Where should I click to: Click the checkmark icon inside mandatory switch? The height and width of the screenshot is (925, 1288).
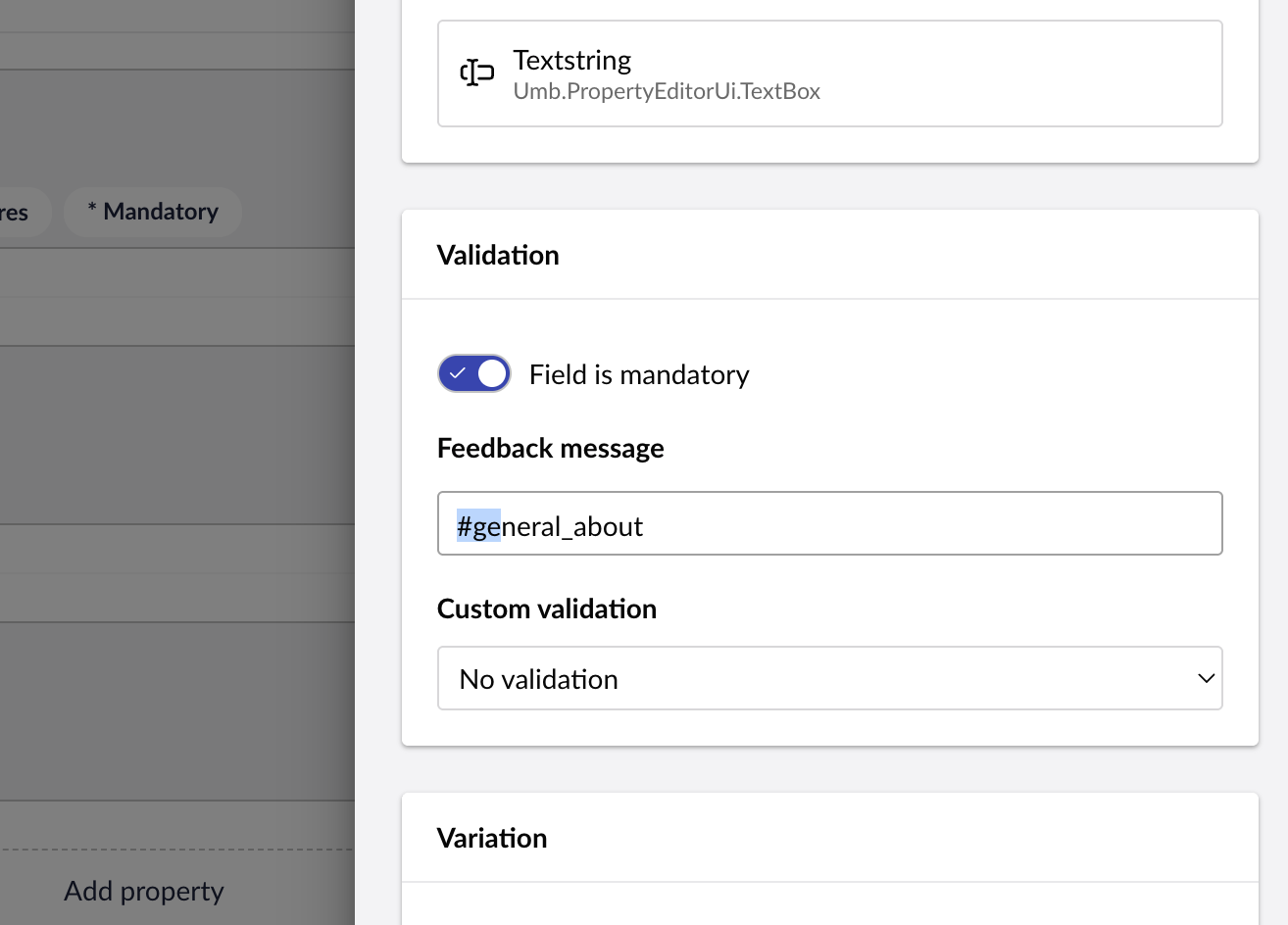458,373
